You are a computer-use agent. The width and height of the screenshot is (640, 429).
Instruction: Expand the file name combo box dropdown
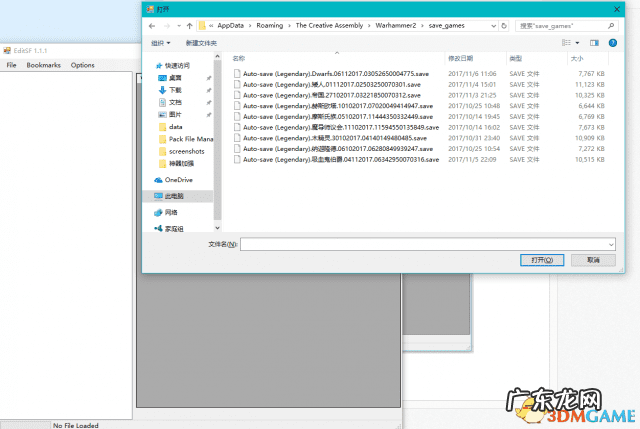coord(609,243)
